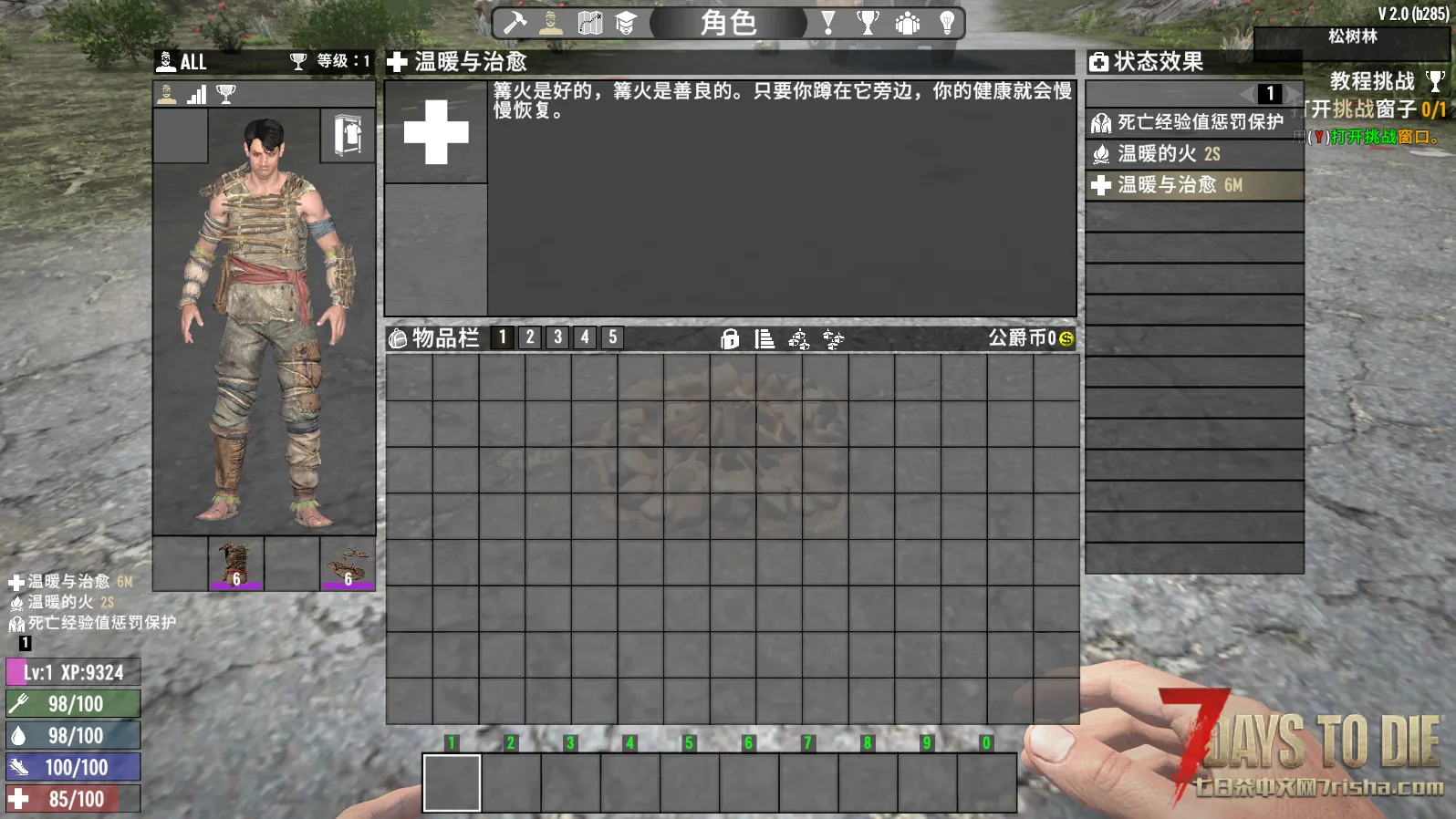1456x819 pixels.
Task: Sort the inventory with the sort icon
Action: pyautogui.click(x=764, y=338)
